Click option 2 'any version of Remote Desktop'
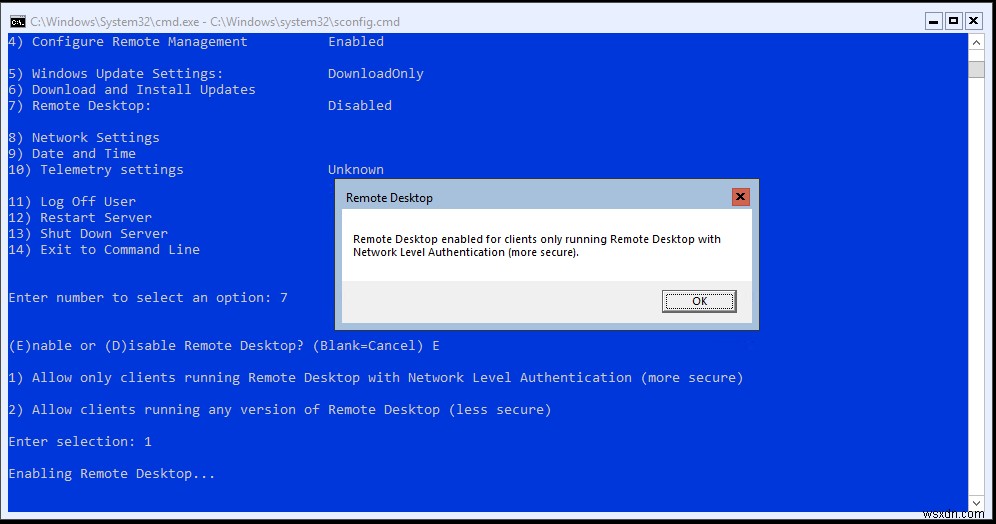 pyautogui.click(x=280, y=410)
